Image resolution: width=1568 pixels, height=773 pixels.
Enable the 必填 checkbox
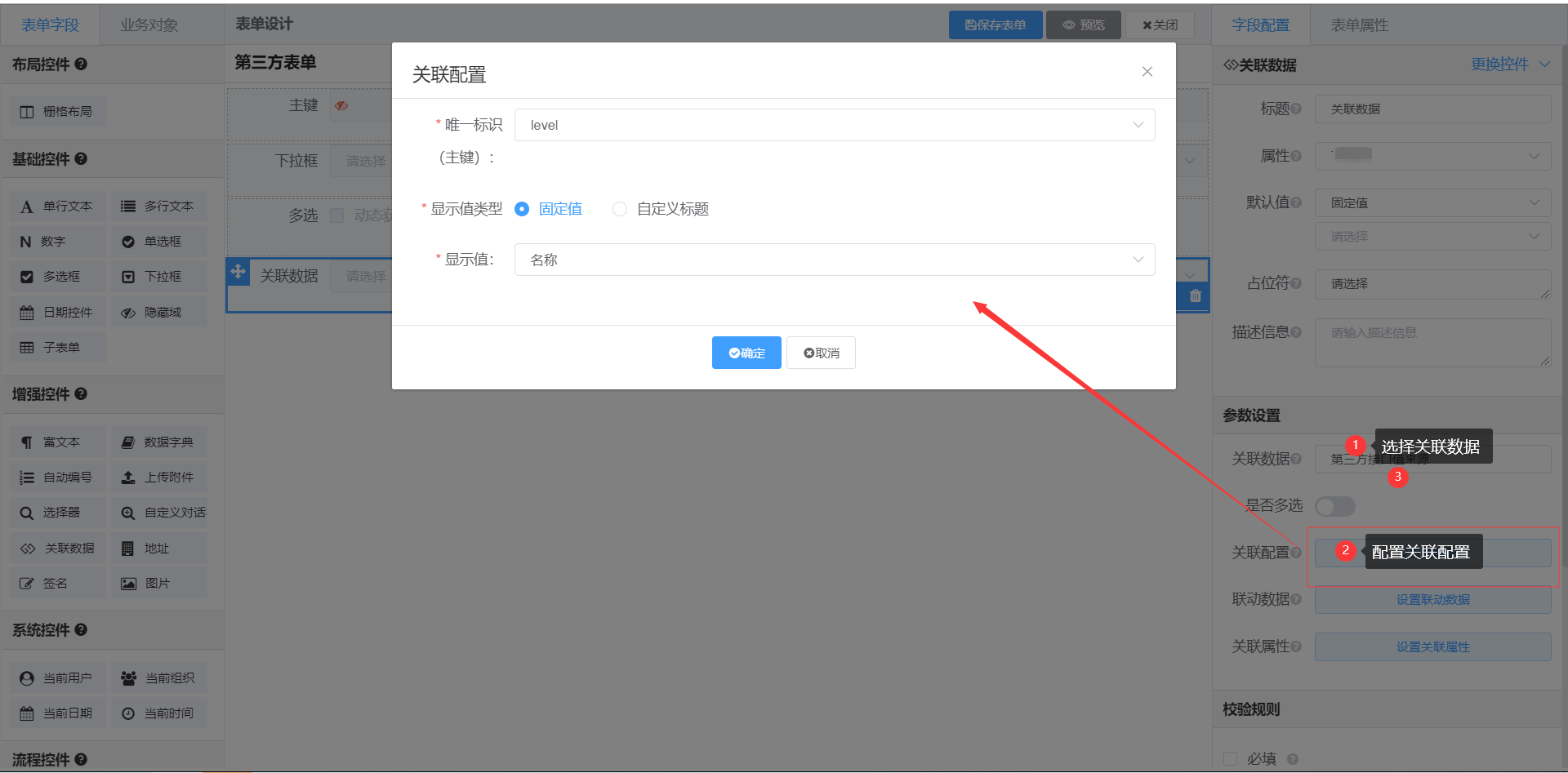coord(1231,759)
